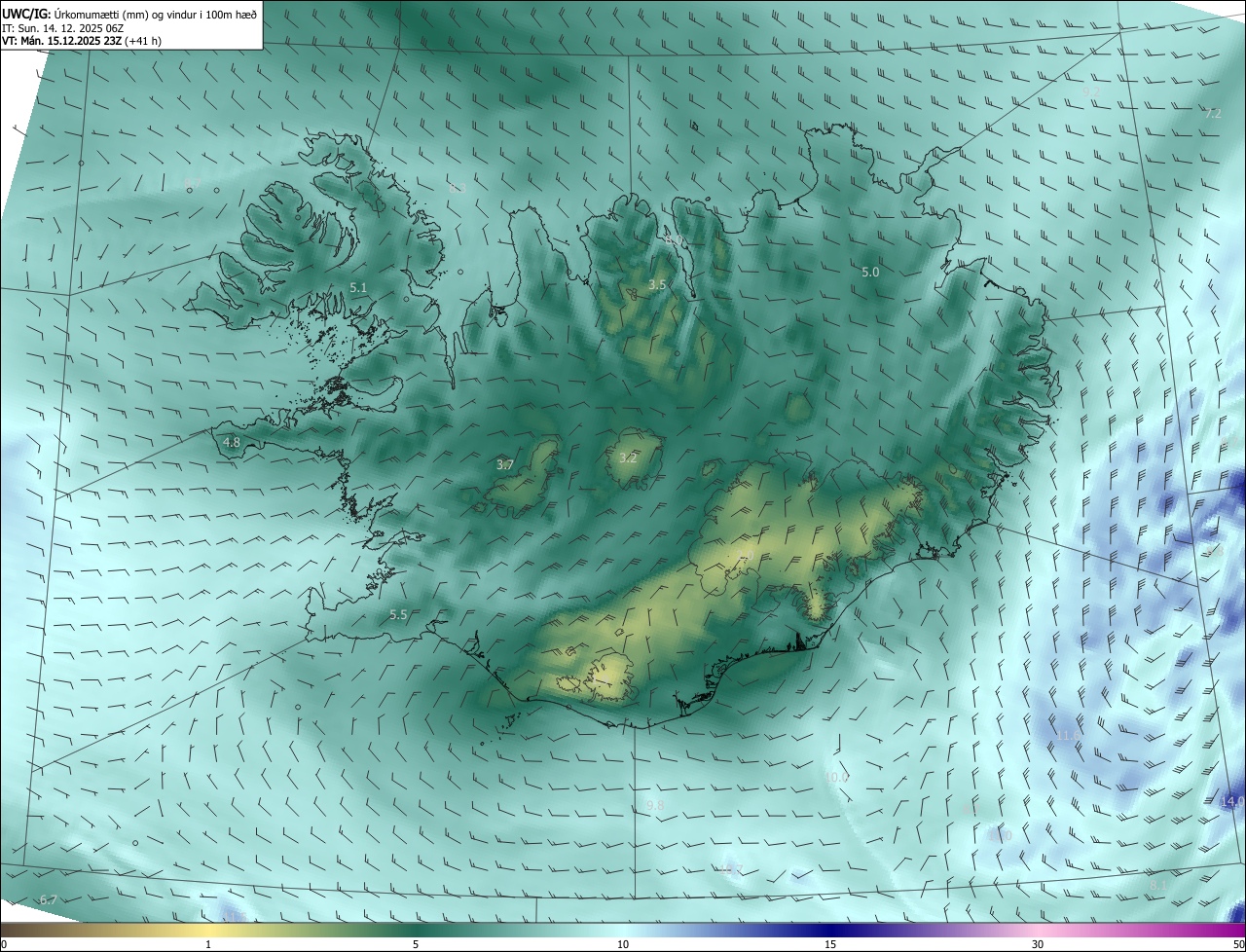Screen dimensions: 1246x952
Task: Click the map value 9.2 over the sea
Action: point(1090,92)
